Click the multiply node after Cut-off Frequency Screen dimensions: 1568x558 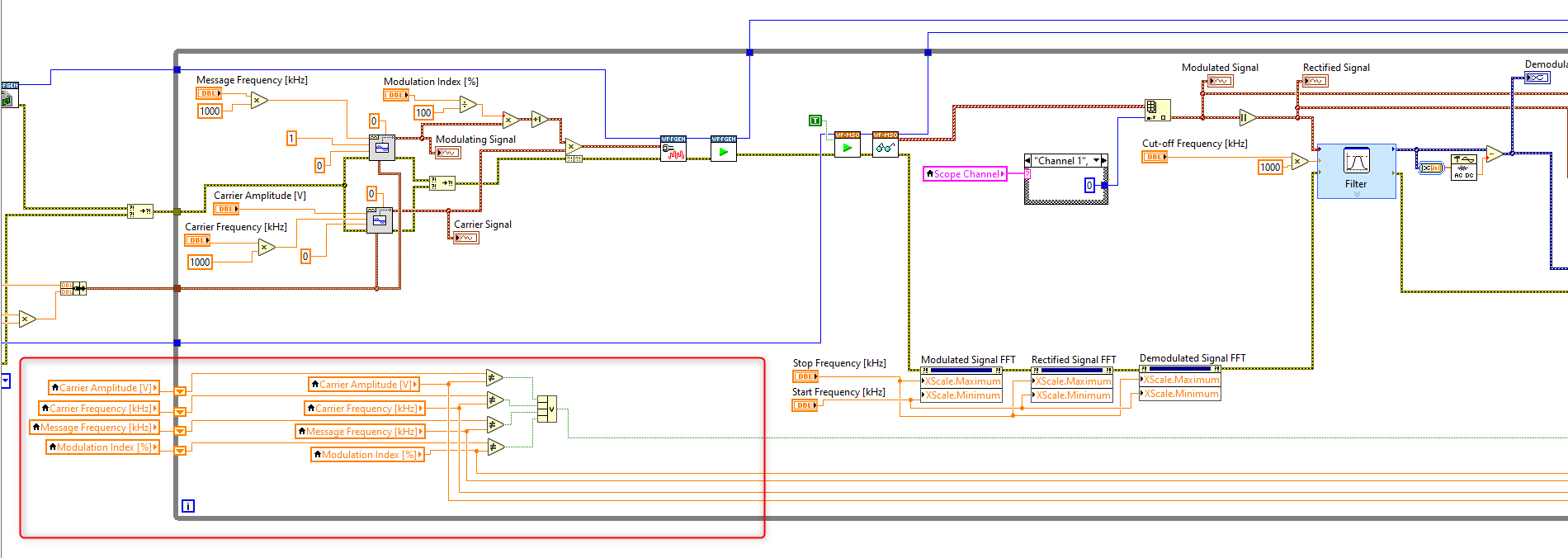1300,162
